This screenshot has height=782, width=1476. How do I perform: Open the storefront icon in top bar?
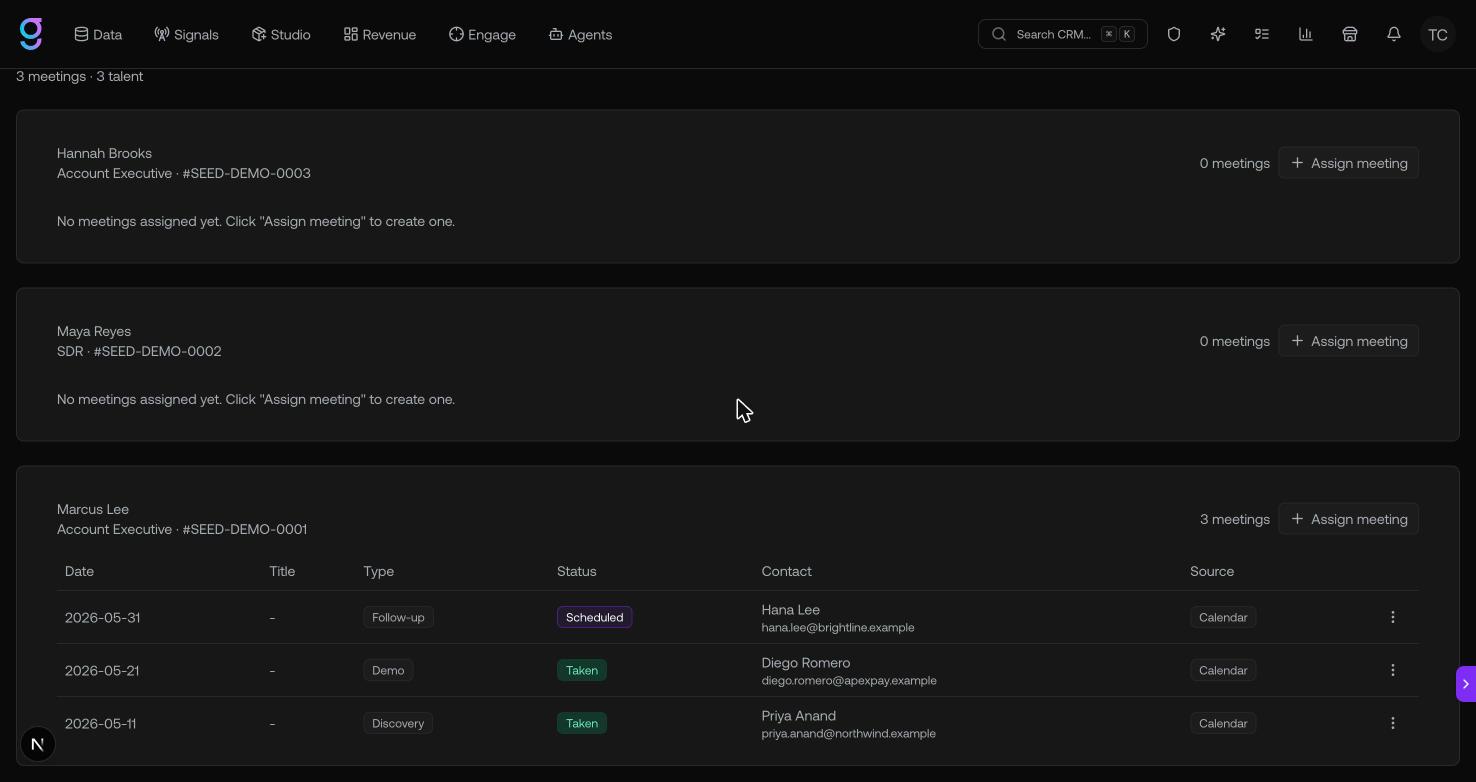pos(1350,34)
